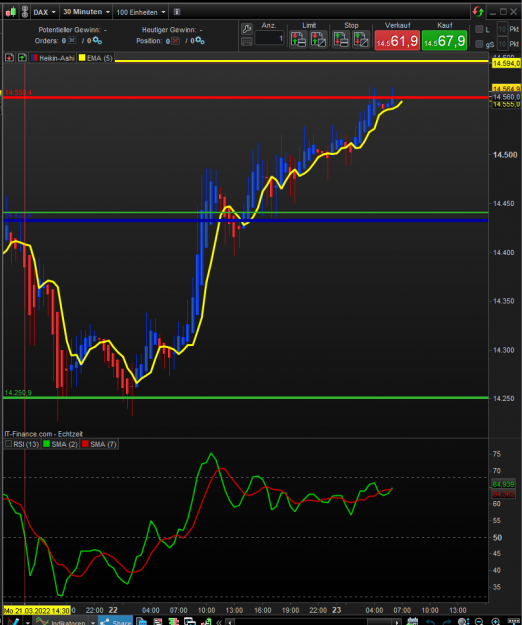Viewport: 522px width, 625px height.
Task: Click the keyboard icon below the wrench
Action: click(x=247, y=41)
